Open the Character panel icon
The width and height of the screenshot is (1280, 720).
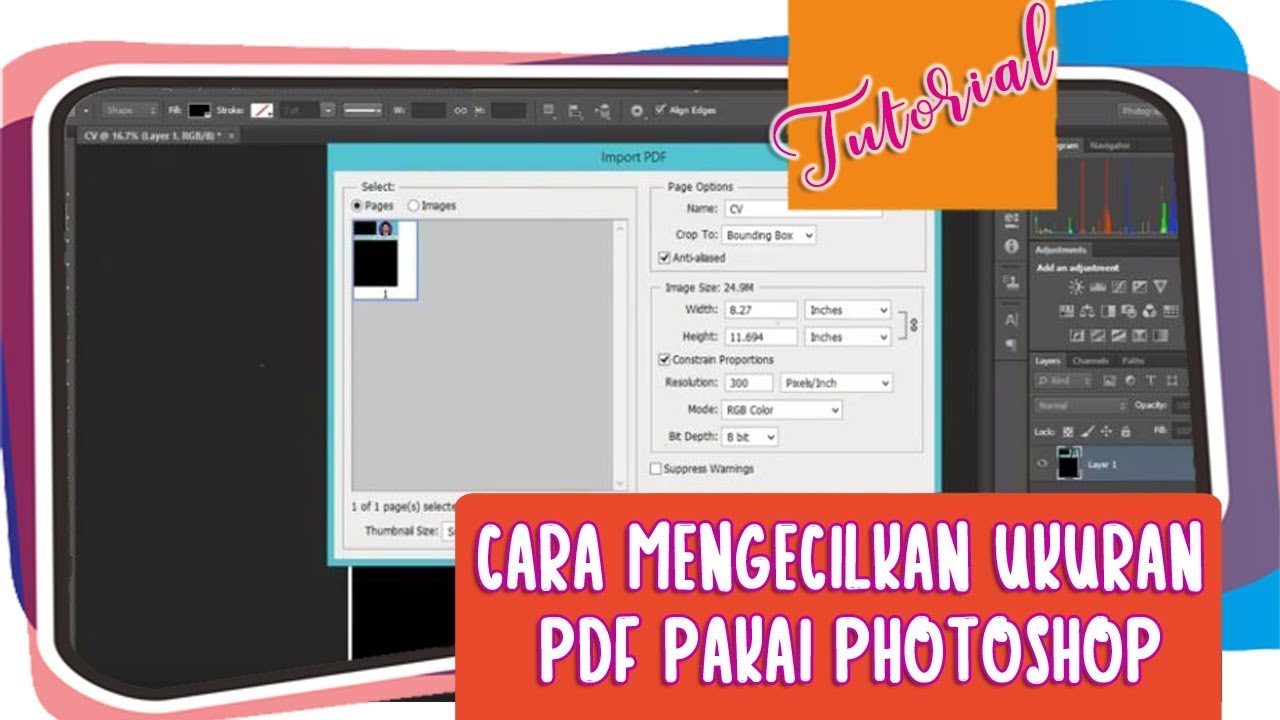click(x=1011, y=320)
